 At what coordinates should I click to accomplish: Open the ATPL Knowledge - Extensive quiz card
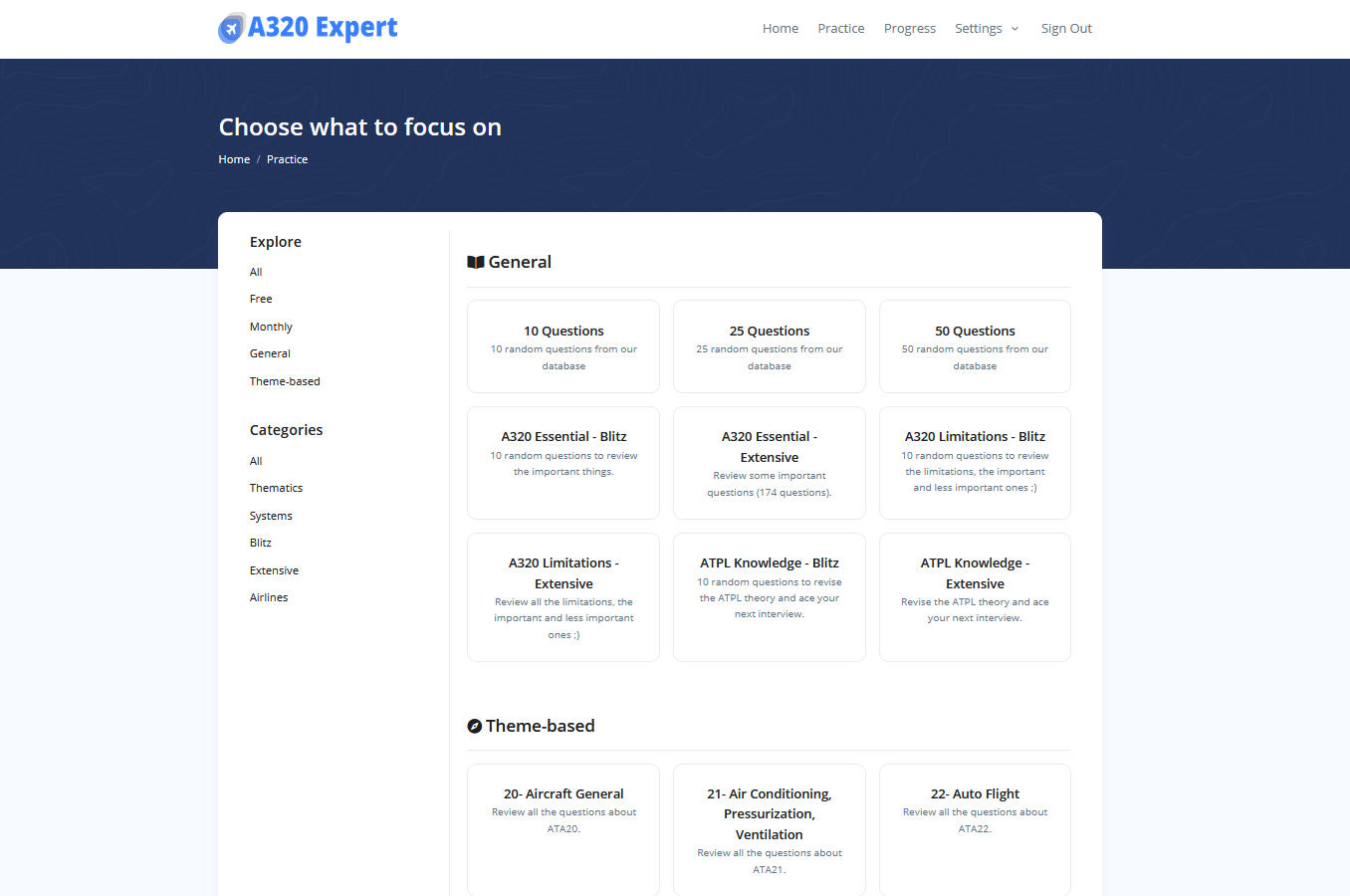(975, 597)
